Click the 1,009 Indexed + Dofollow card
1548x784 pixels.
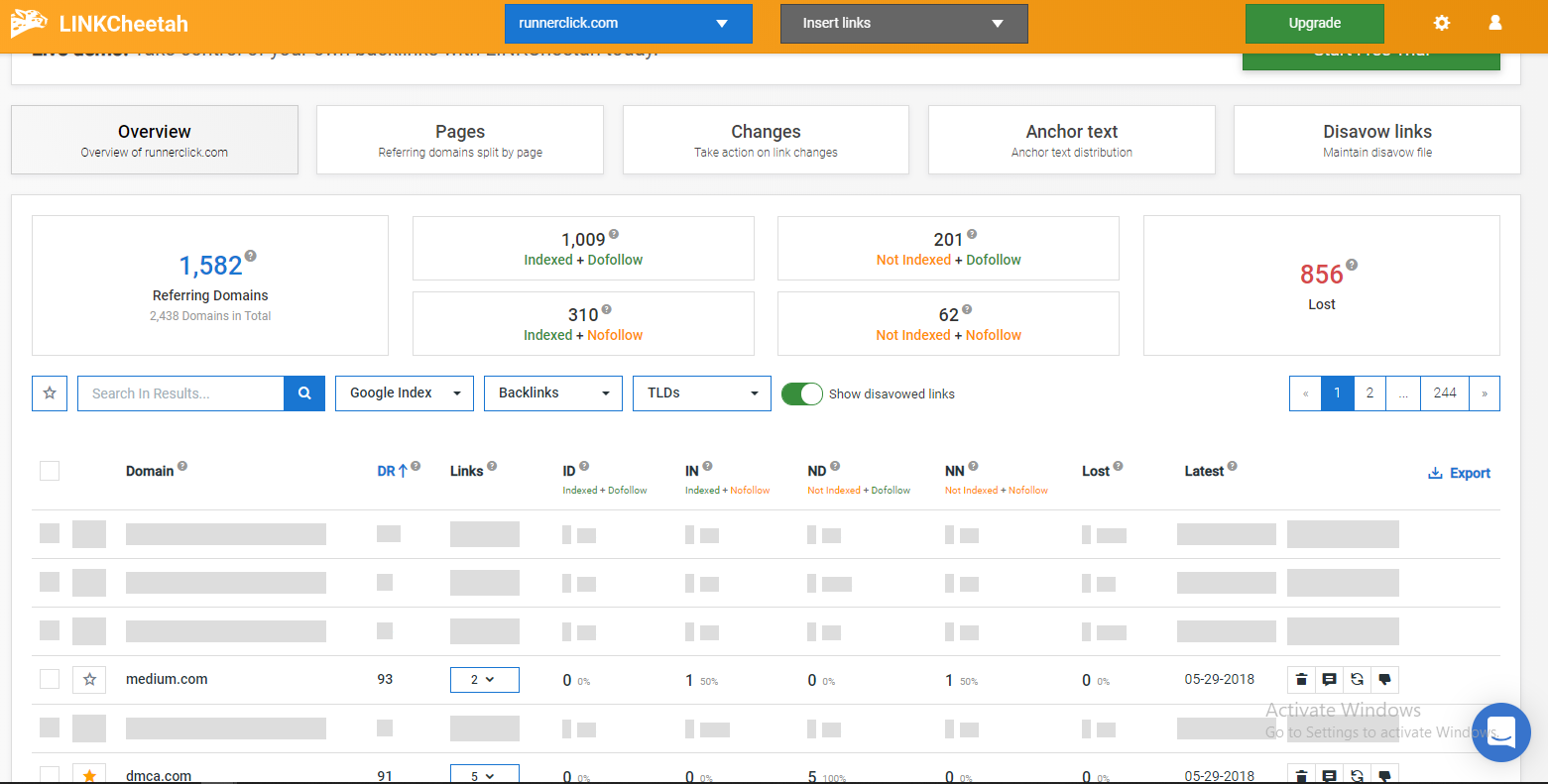583,248
